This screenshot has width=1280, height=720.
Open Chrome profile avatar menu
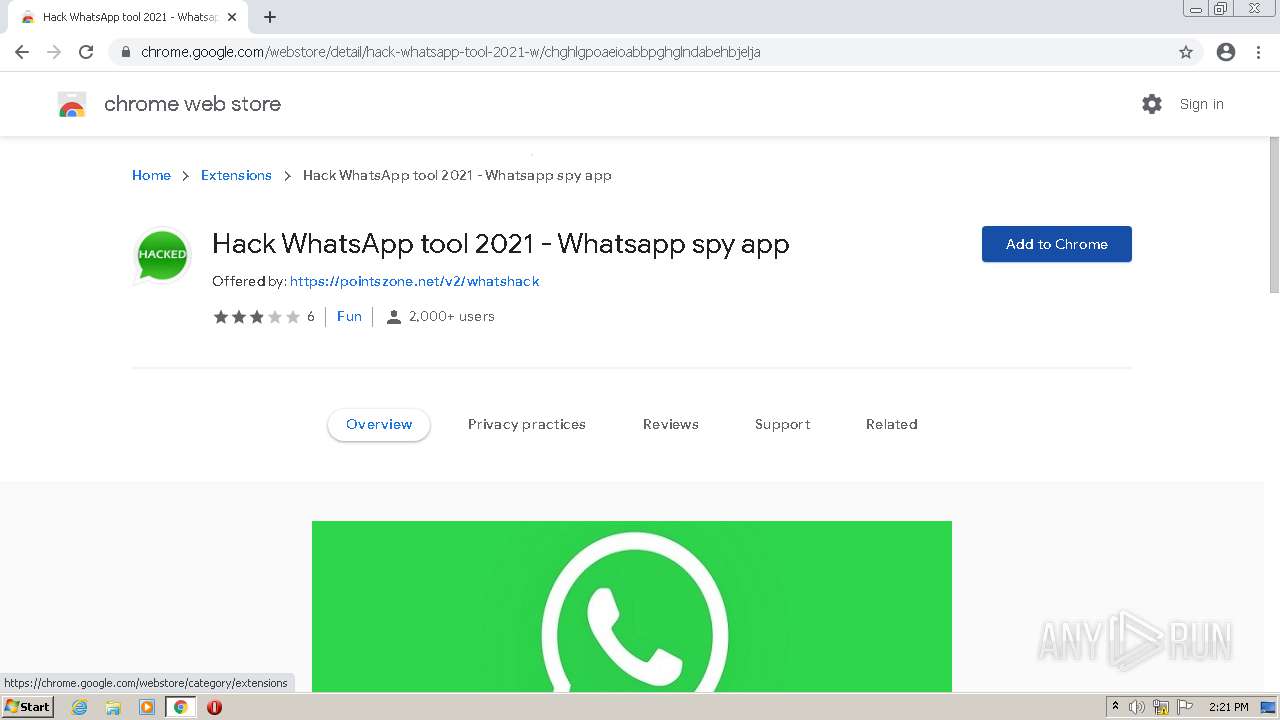[1226, 52]
